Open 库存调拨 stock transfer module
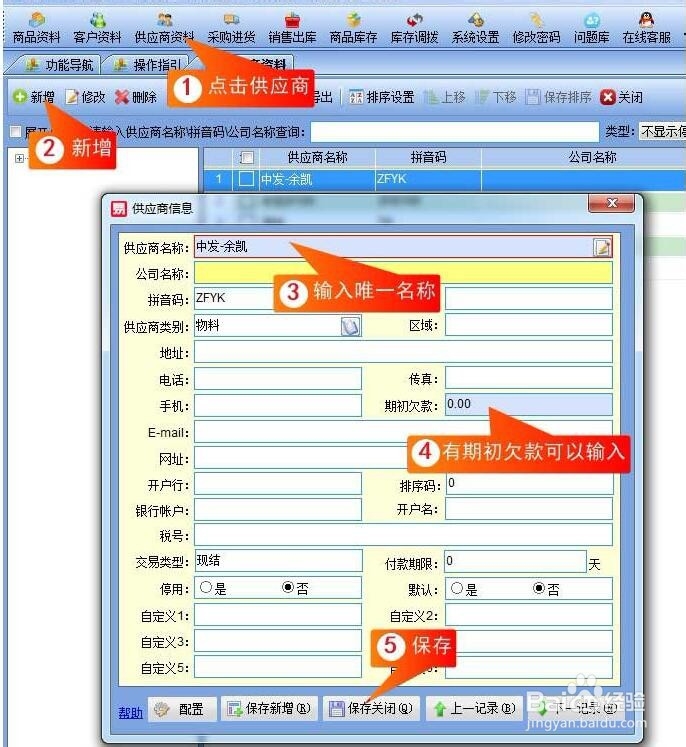Image resolution: width=686 pixels, height=747 pixels. pyautogui.click(x=414, y=29)
